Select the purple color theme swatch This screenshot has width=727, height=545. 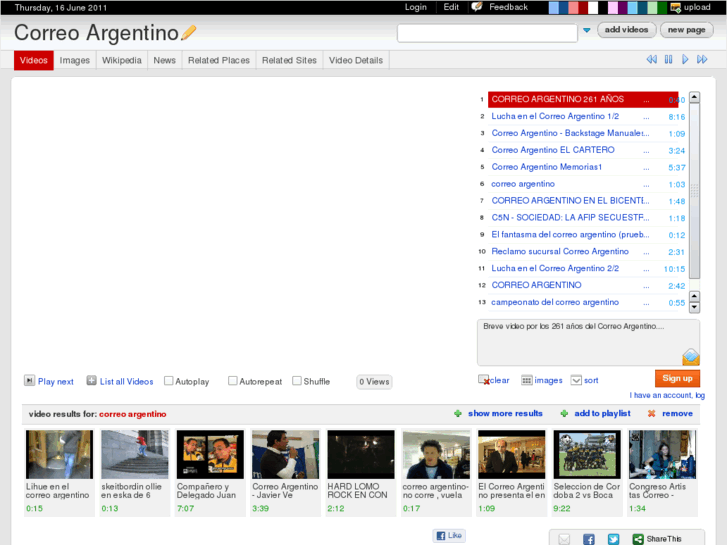click(622, 7)
